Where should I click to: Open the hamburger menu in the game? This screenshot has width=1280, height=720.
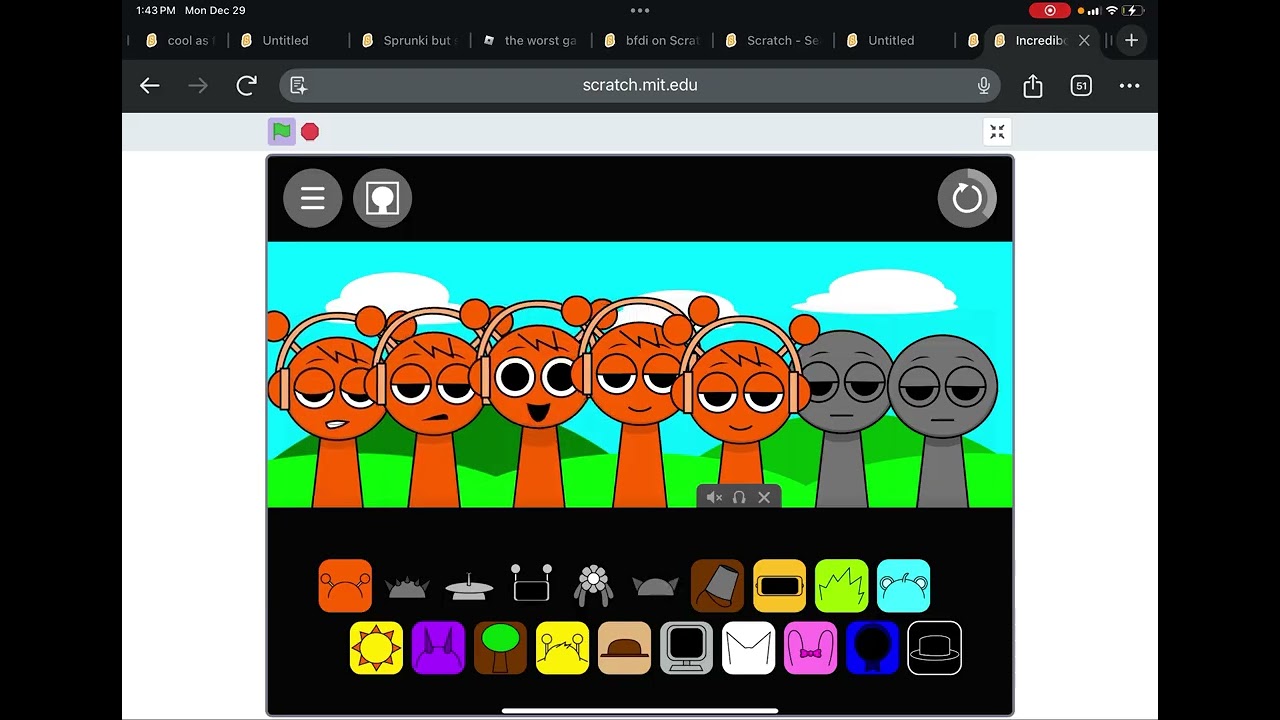[x=313, y=198]
